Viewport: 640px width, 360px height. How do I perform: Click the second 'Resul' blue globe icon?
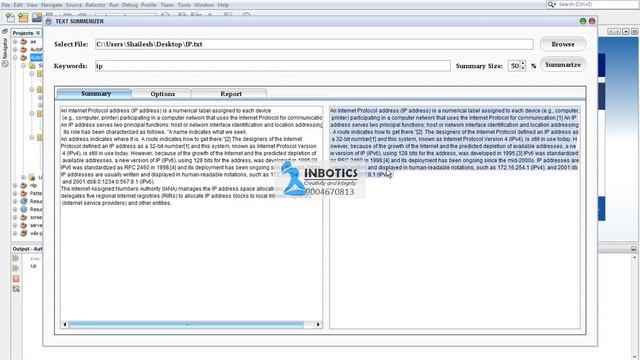coord(24,209)
